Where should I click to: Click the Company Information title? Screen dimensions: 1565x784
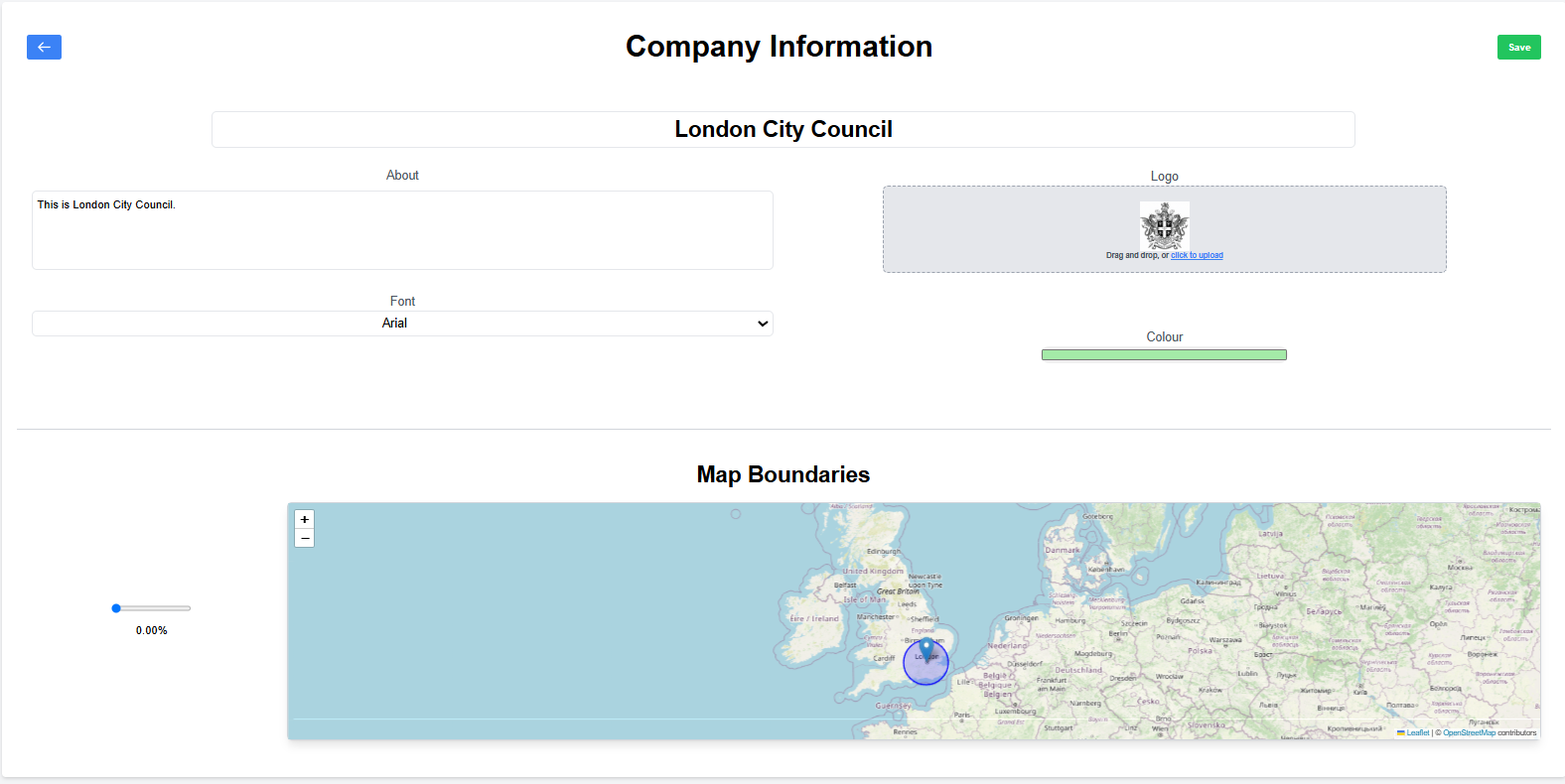point(779,47)
